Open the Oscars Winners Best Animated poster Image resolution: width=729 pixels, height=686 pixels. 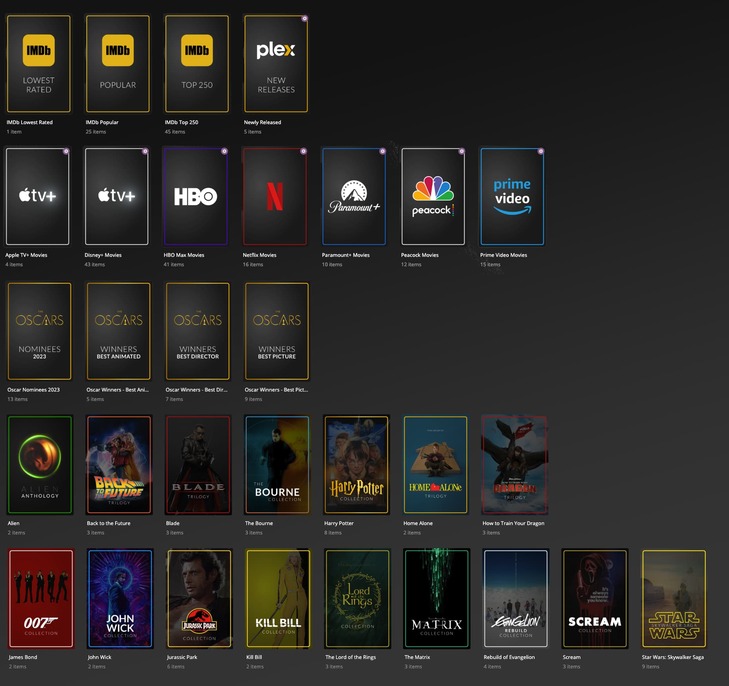[x=119, y=331]
